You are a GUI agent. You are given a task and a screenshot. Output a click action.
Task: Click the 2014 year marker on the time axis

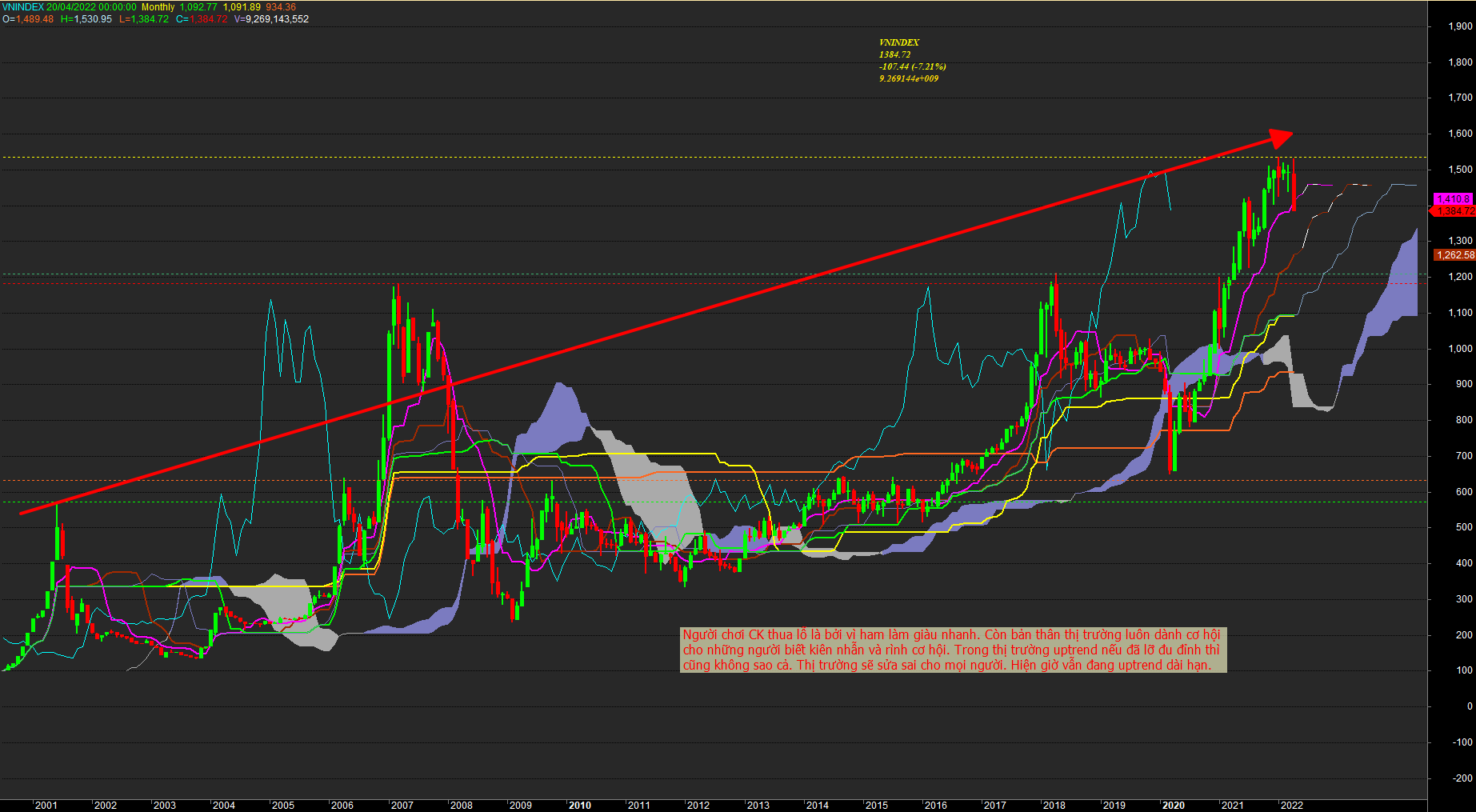pyautogui.click(x=818, y=806)
